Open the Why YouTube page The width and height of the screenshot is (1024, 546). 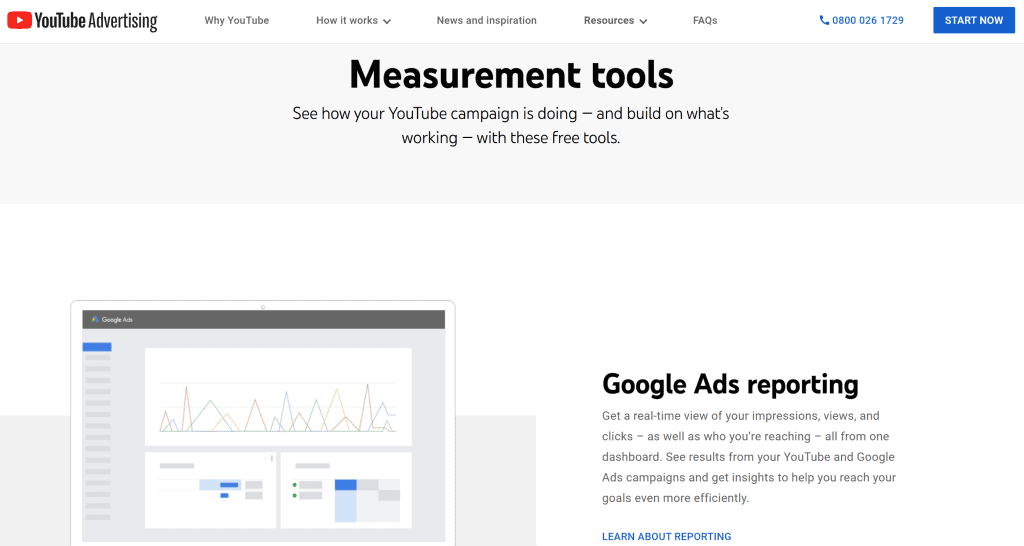[x=236, y=20]
